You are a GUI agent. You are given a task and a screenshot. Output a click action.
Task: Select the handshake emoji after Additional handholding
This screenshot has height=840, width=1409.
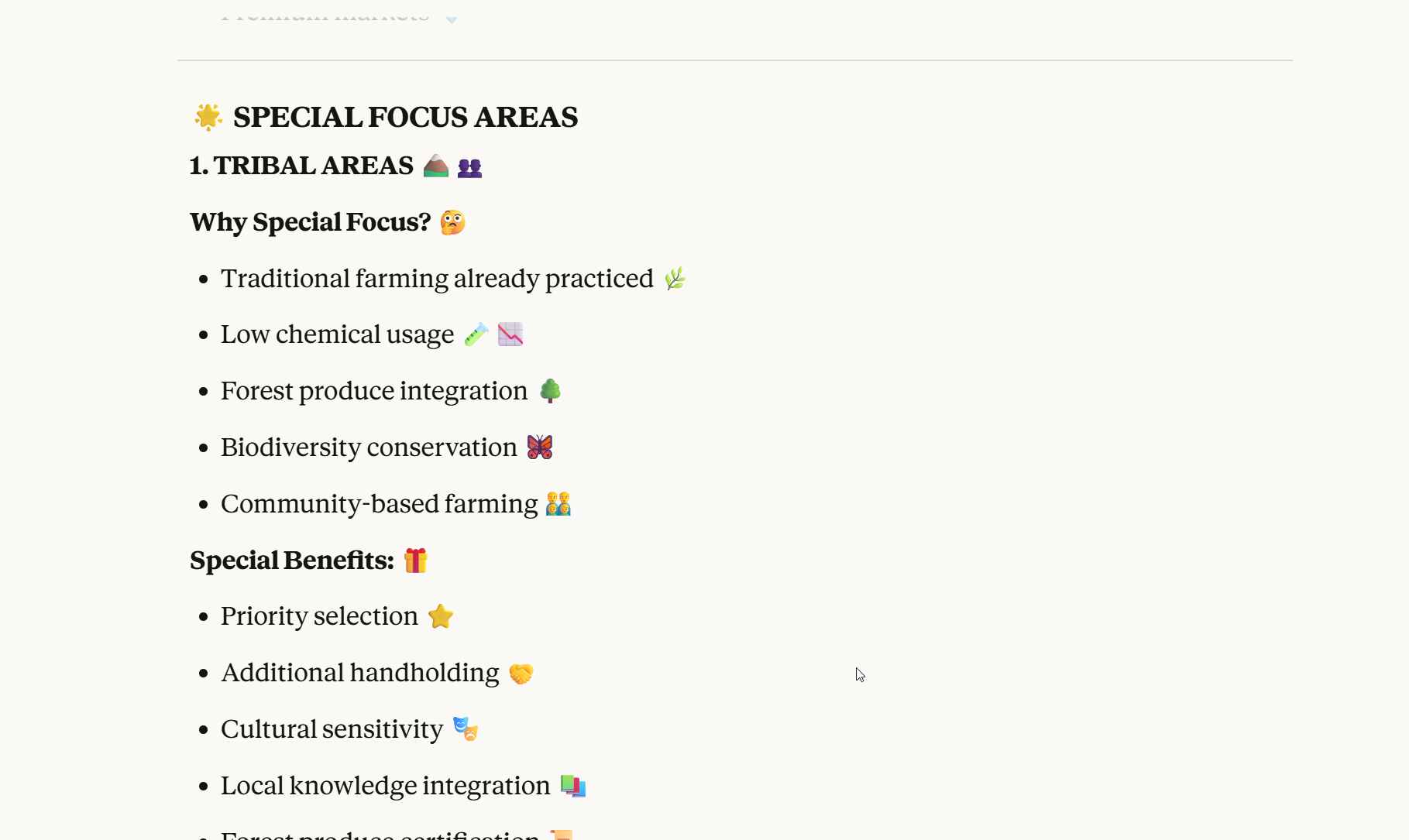coord(521,674)
